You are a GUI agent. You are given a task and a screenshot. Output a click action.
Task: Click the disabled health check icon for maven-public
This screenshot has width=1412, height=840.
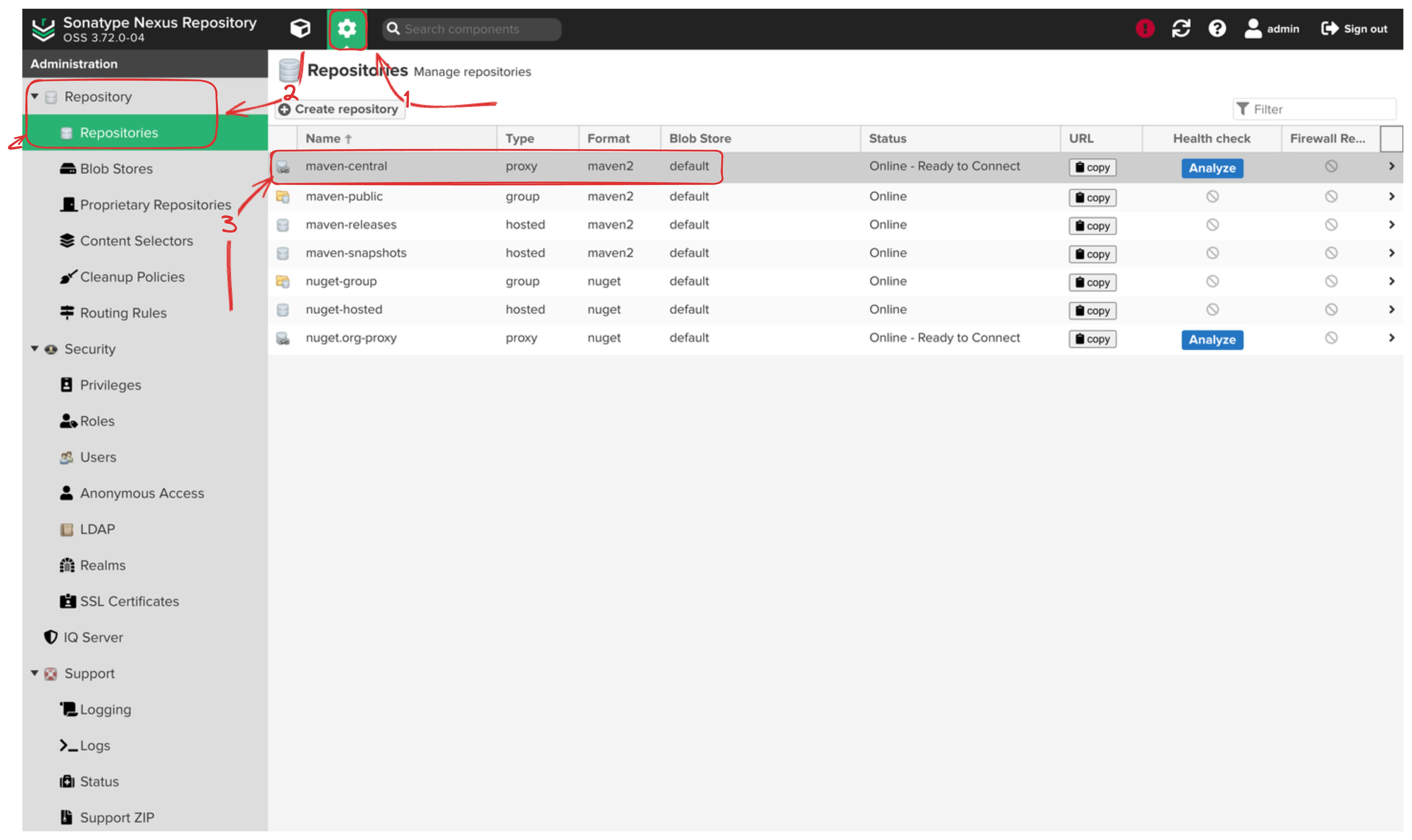pos(1212,196)
